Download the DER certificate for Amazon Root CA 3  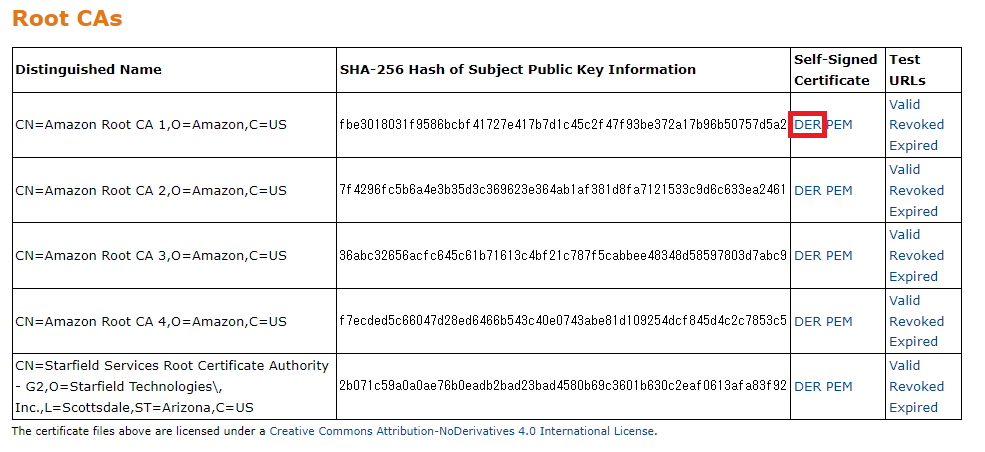(807, 256)
